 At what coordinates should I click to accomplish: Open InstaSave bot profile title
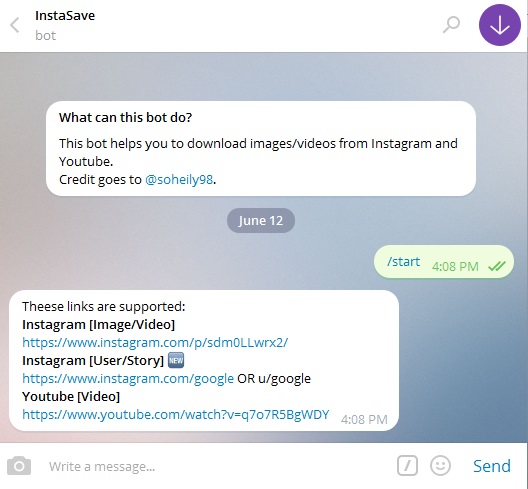click(65, 15)
